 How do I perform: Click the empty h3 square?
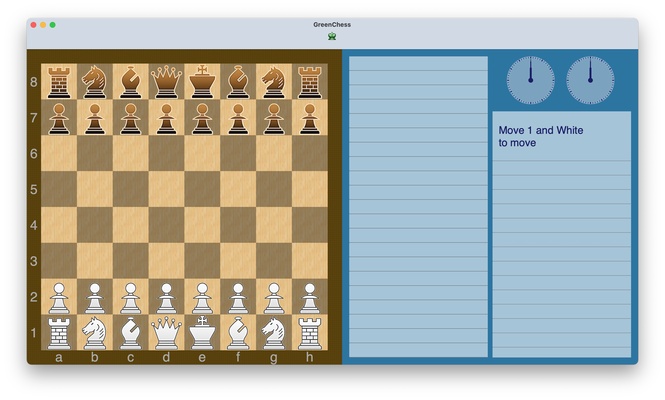[310, 261]
